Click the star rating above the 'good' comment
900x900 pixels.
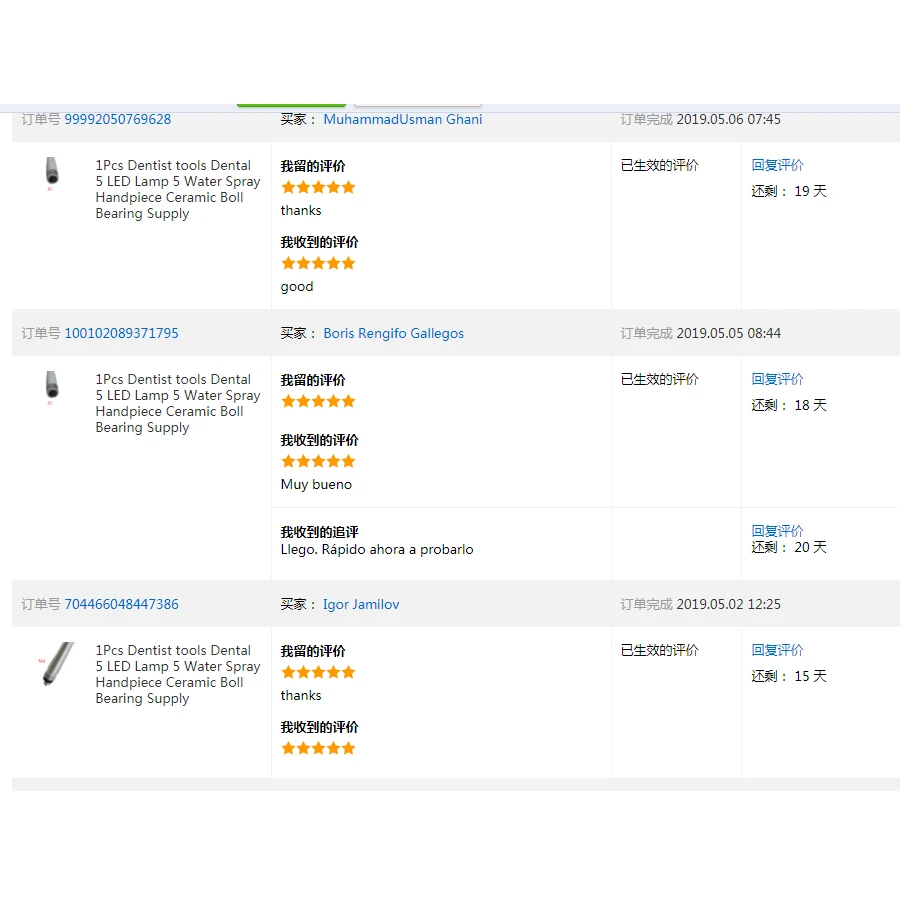(x=318, y=263)
